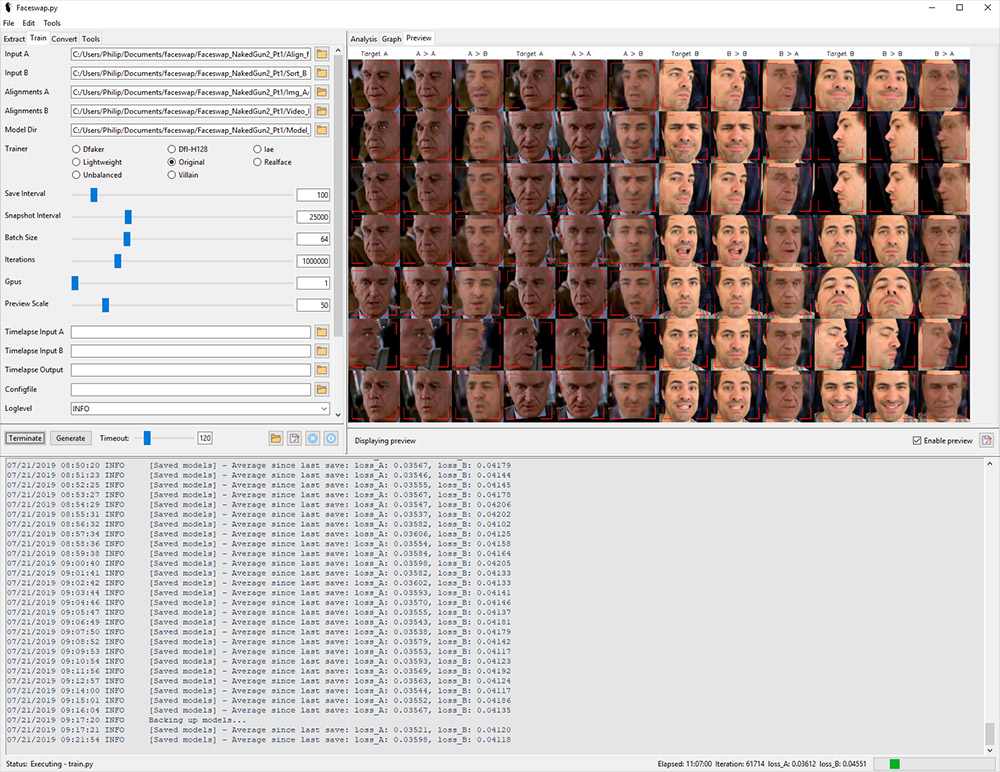The height and width of the screenshot is (772, 1000).
Task: Open the Edit menu
Action: coord(29,23)
